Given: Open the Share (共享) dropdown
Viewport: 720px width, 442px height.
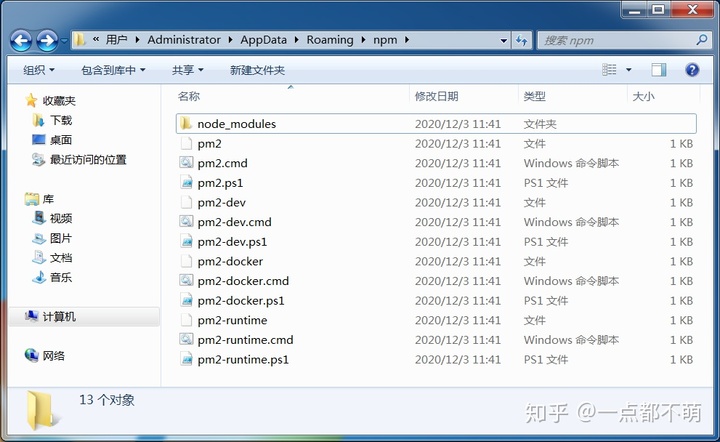Looking at the screenshot, I should pyautogui.click(x=188, y=70).
